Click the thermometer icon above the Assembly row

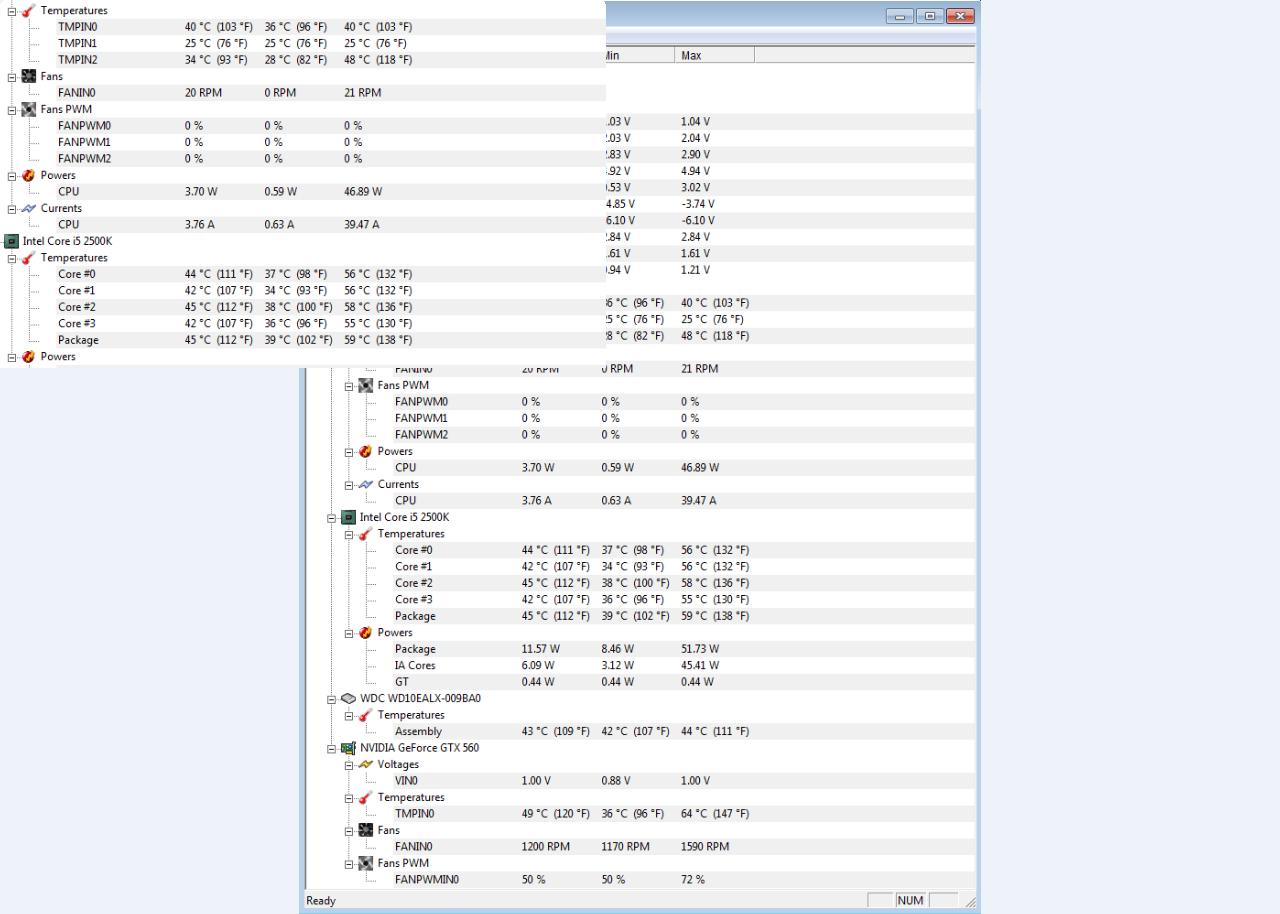tap(365, 715)
